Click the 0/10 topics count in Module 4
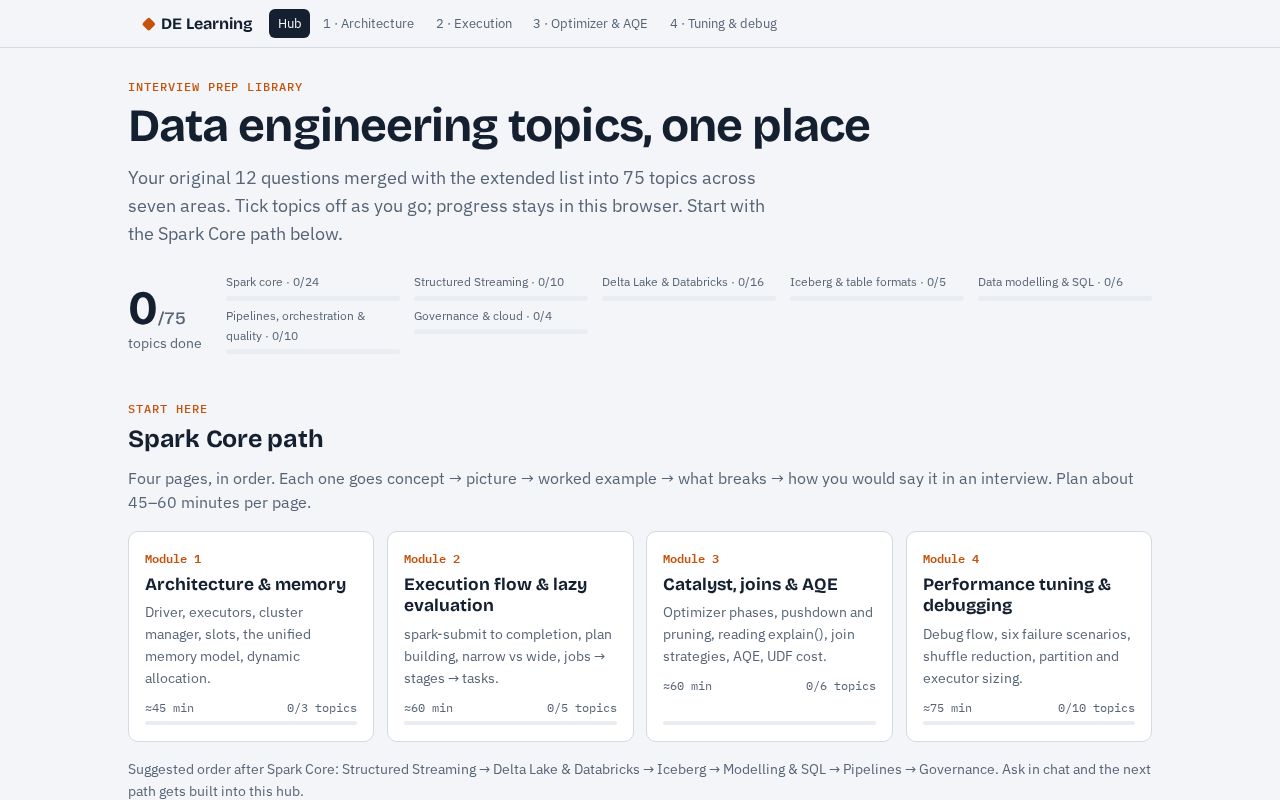The image size is (1280, 800). (1096, 708)
